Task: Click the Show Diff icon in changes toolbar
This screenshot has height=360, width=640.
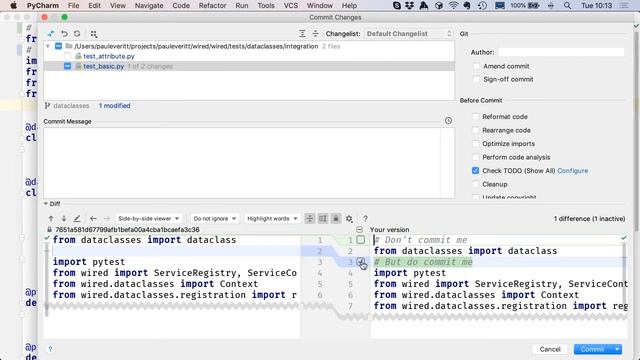Action: pos(51,34)
